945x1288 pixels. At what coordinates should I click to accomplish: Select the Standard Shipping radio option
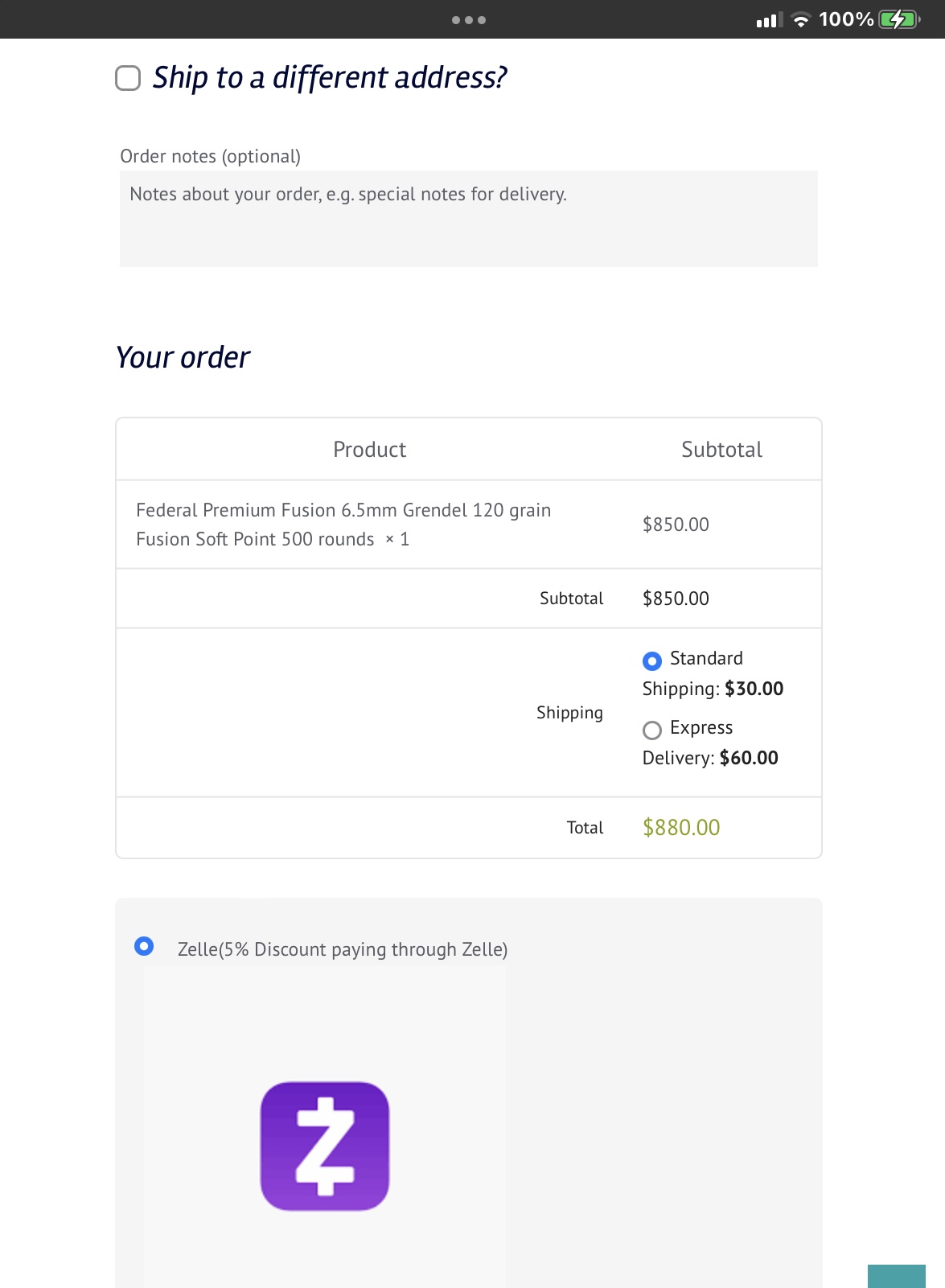pos(652,660)
